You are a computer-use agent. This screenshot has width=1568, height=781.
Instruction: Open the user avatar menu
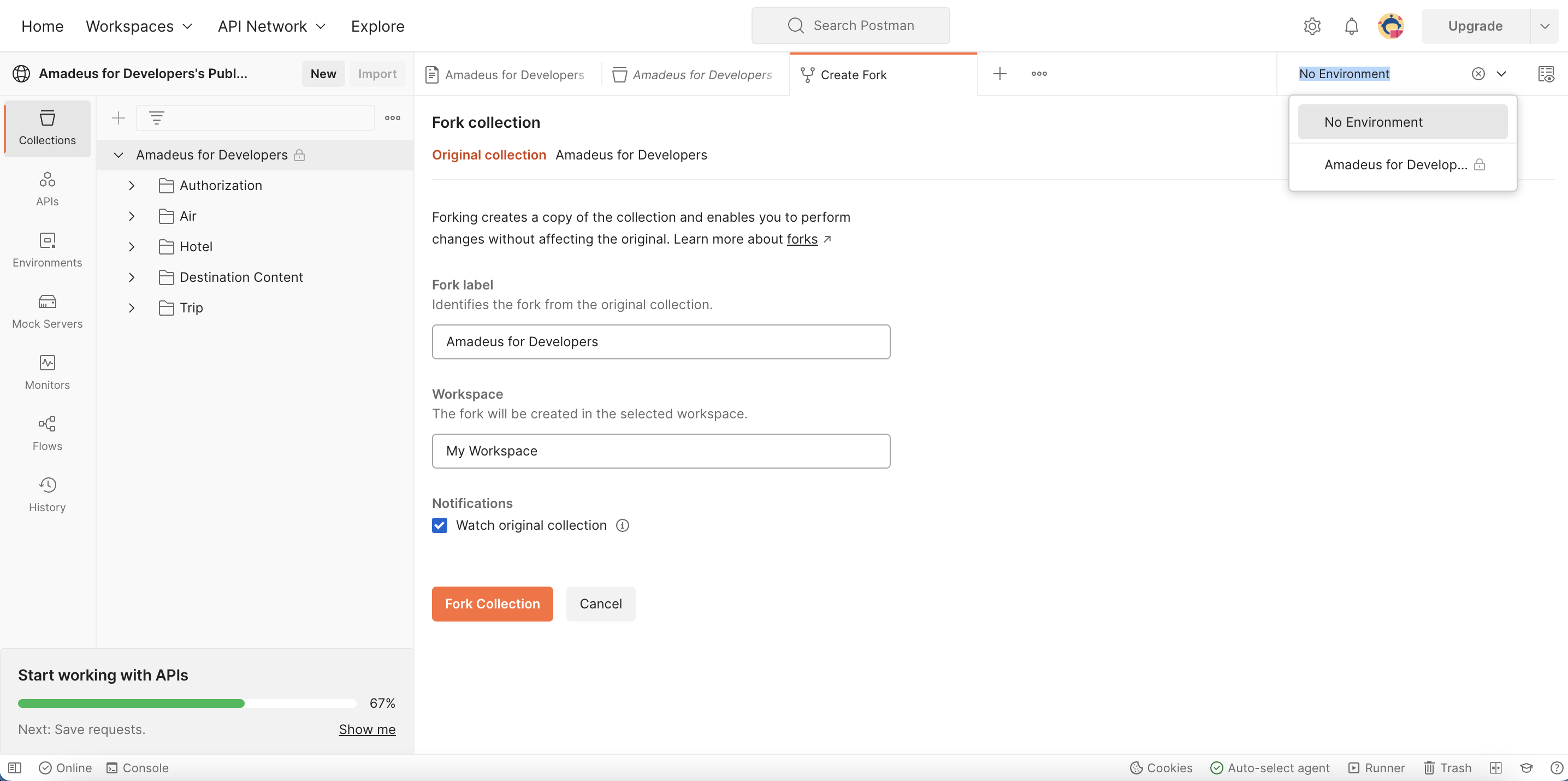[1391, 26]
